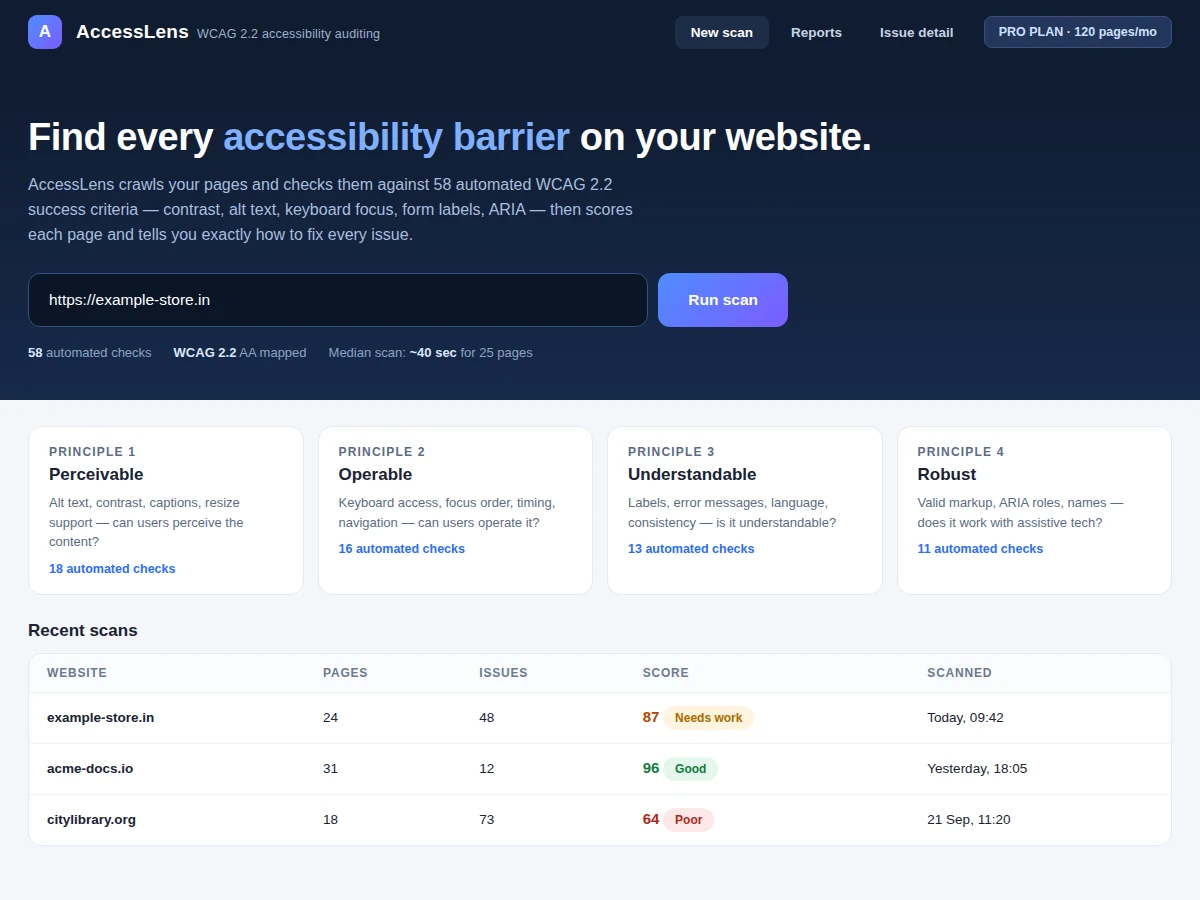Click the pages count 31
This screenshot has width=1200, height=900.
pyautogui.click(x=331, y=769)
